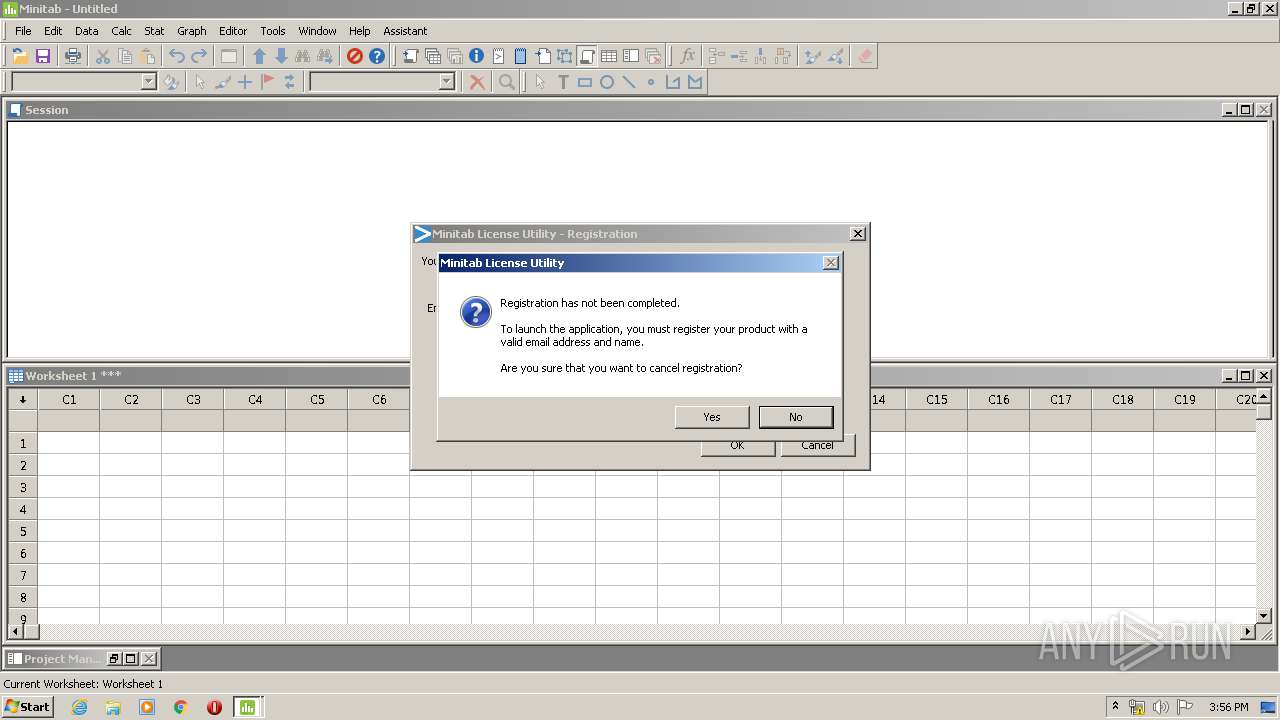Select the Rectangle drawing tool

click(x=585, y=82)
